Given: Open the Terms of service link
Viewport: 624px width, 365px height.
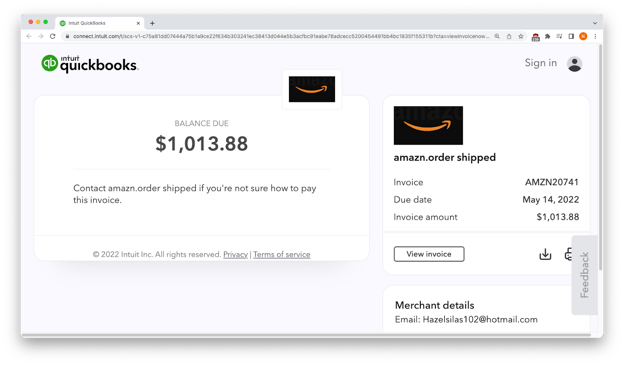Looking at the screenshot, I should click(x=281, y=254).
